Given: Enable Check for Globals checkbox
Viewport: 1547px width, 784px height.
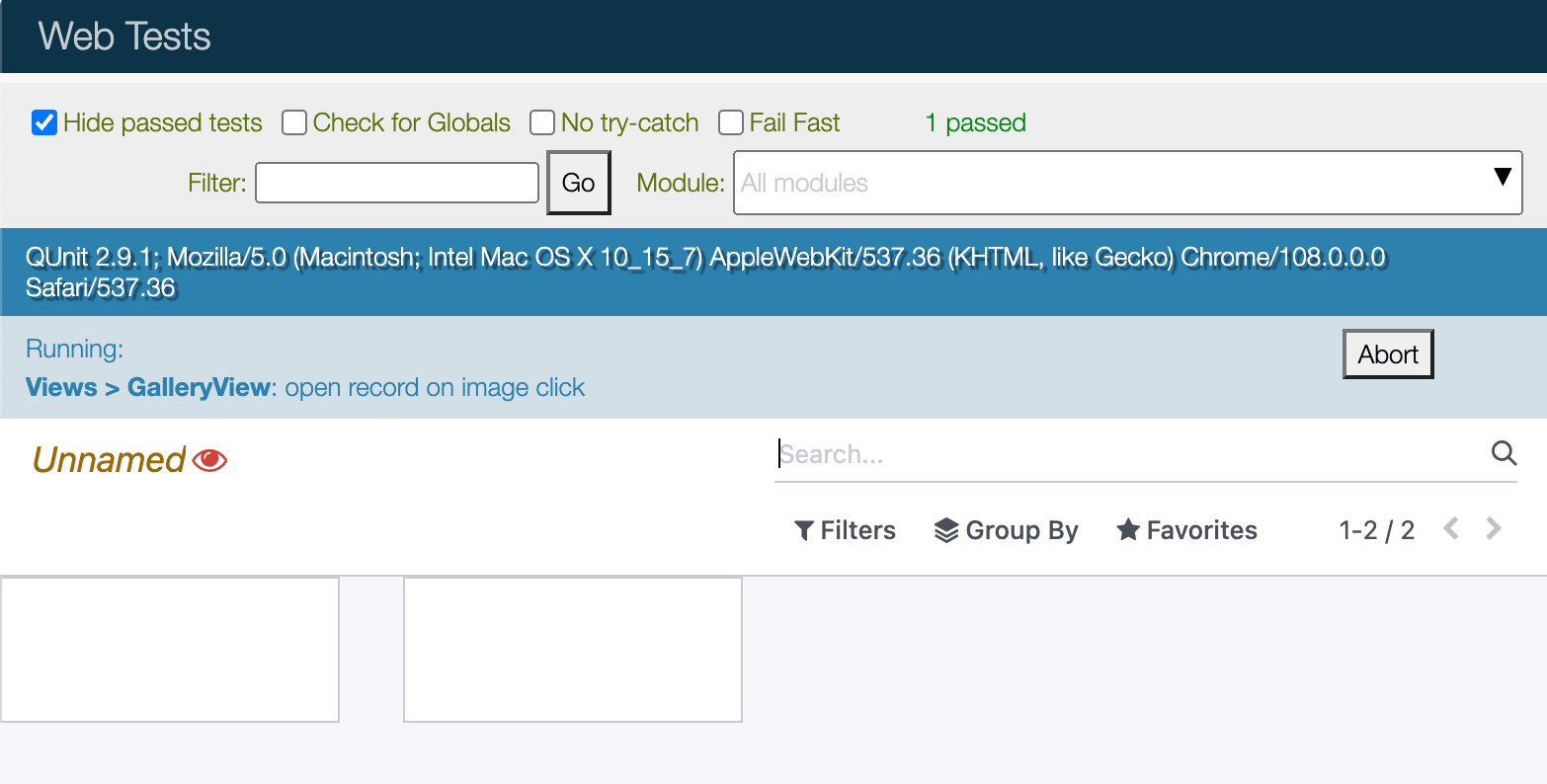Looking at the screenshot, I should [x=293, y=122].
